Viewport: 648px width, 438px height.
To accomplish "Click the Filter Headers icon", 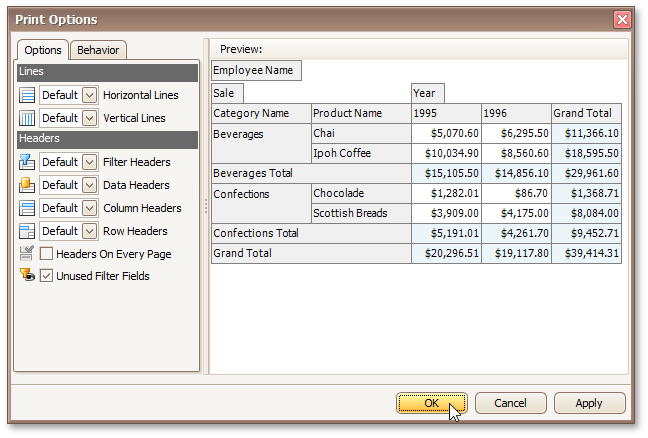I will [27, 162].
